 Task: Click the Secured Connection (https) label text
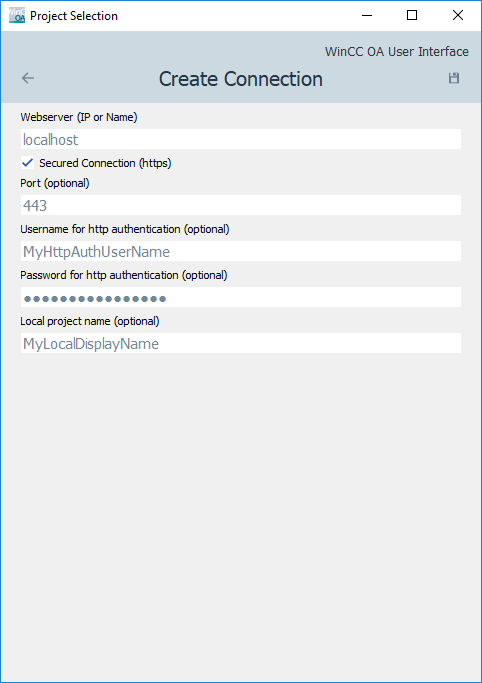coord(105,163)
